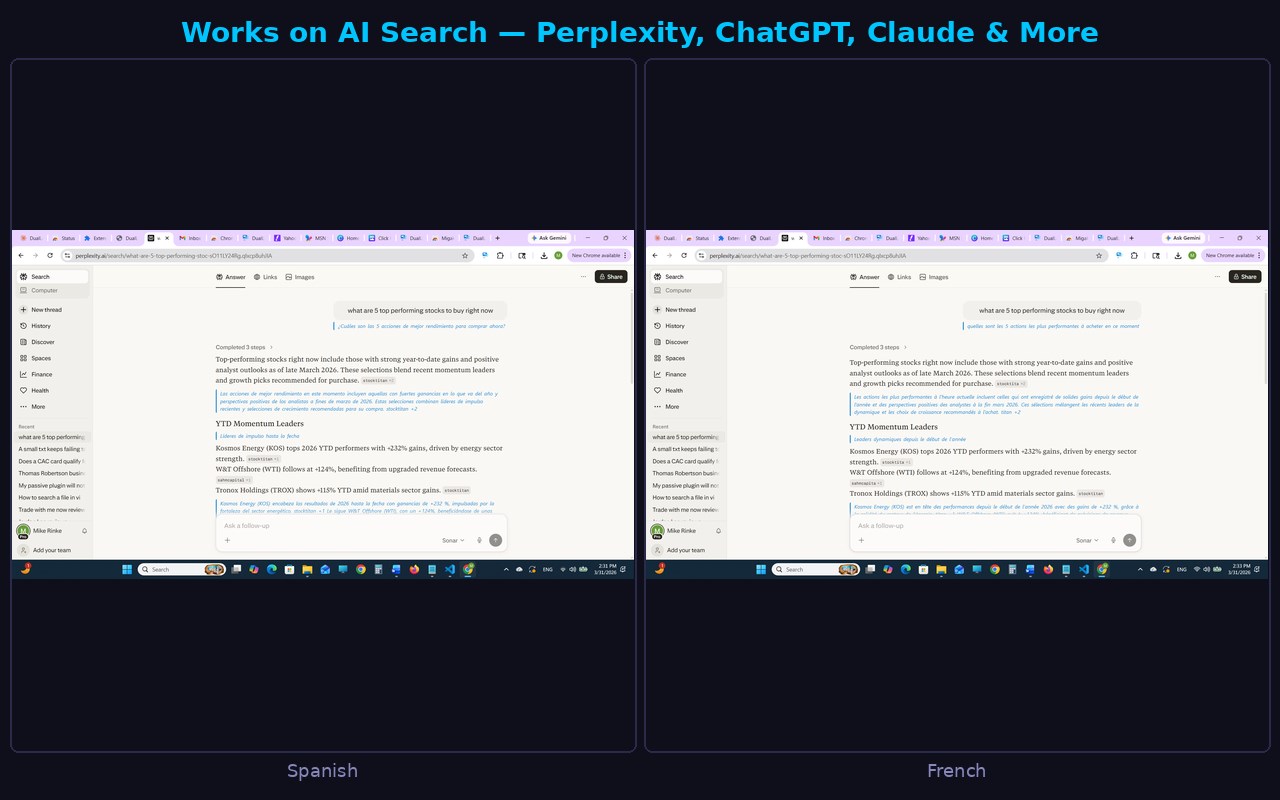Click the 'Ask a follow-up' field in French screenshot

point(995,526)
